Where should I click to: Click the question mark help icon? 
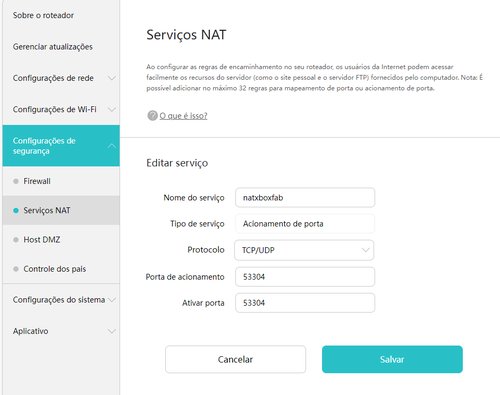point(152,116)
